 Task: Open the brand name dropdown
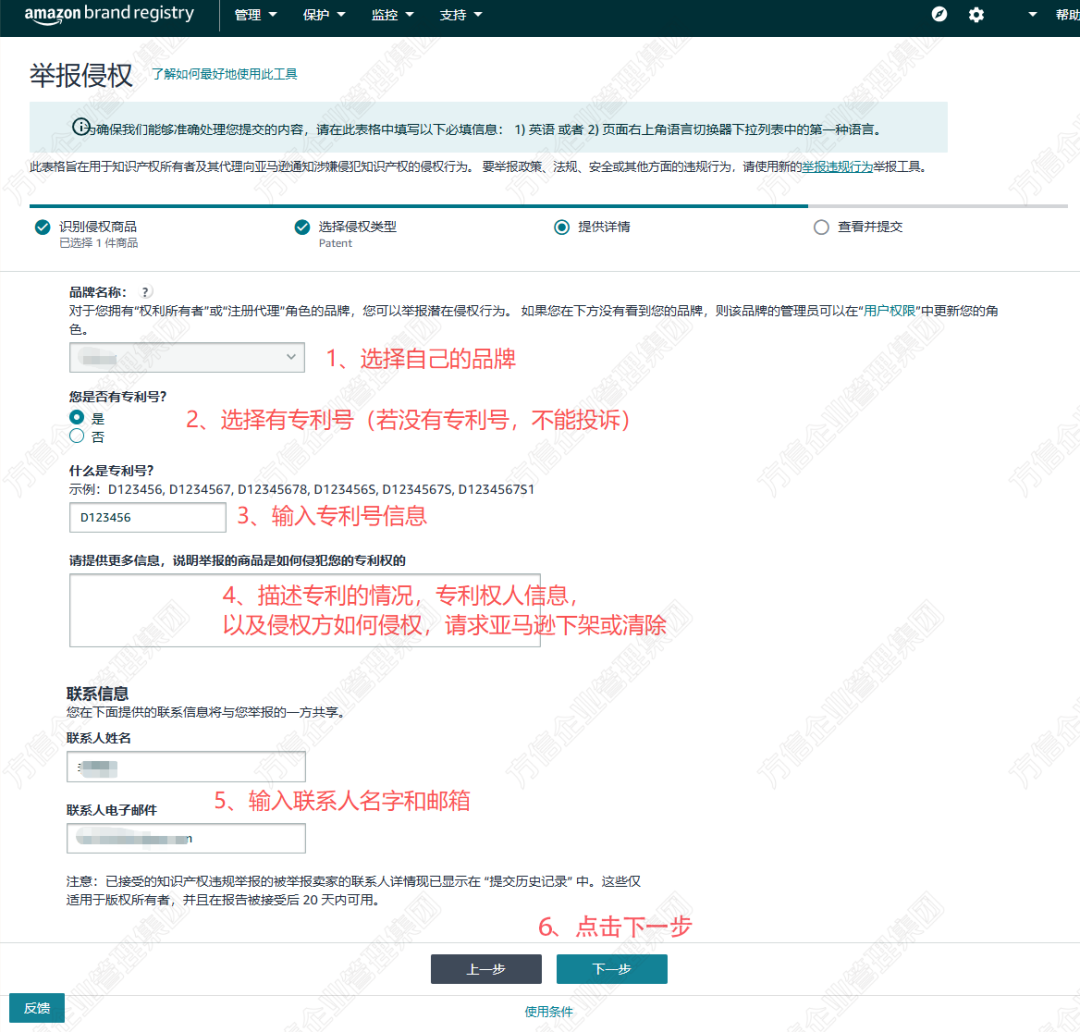[x=187, y=358]
